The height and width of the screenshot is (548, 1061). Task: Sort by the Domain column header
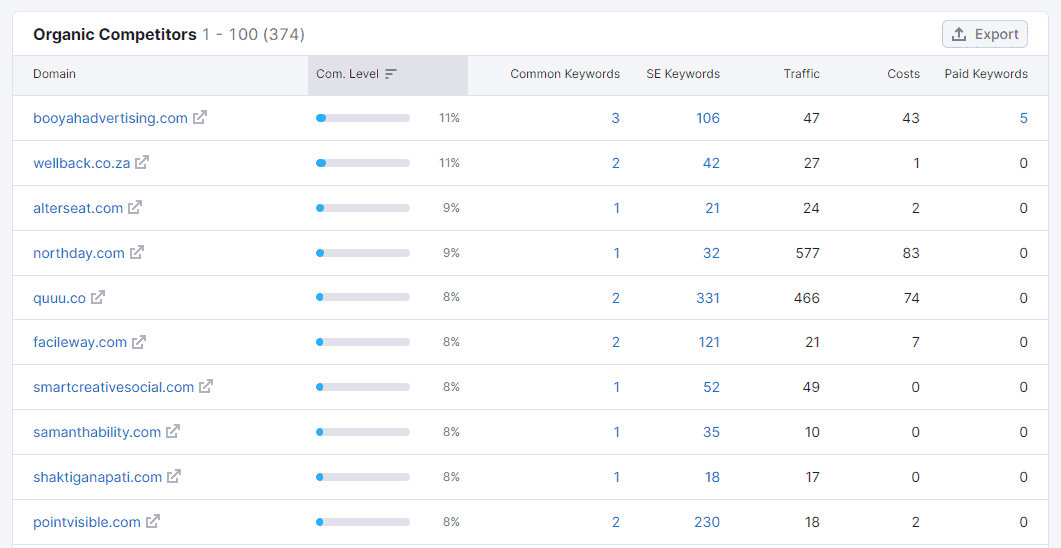point(54,74)
